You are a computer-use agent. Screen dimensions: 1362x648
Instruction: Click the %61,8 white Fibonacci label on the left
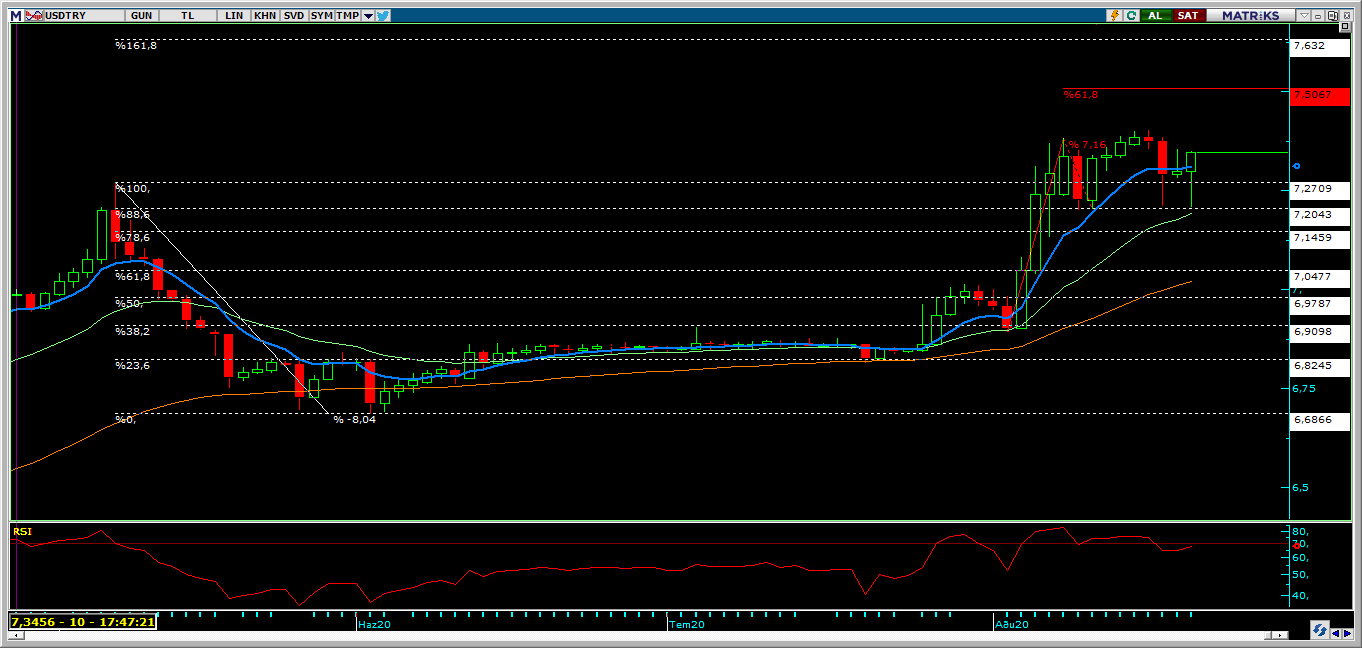click(x=132, y=276)
